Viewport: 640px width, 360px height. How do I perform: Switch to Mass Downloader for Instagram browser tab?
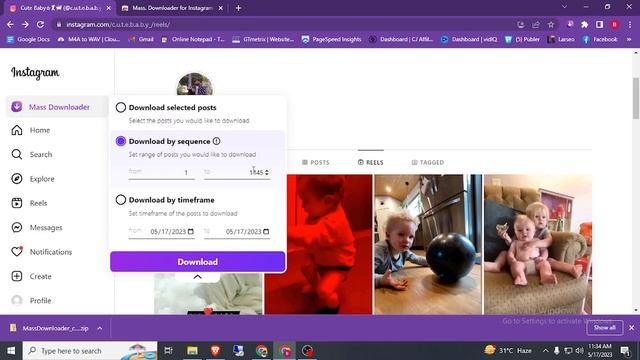click(x=173, y=8)
